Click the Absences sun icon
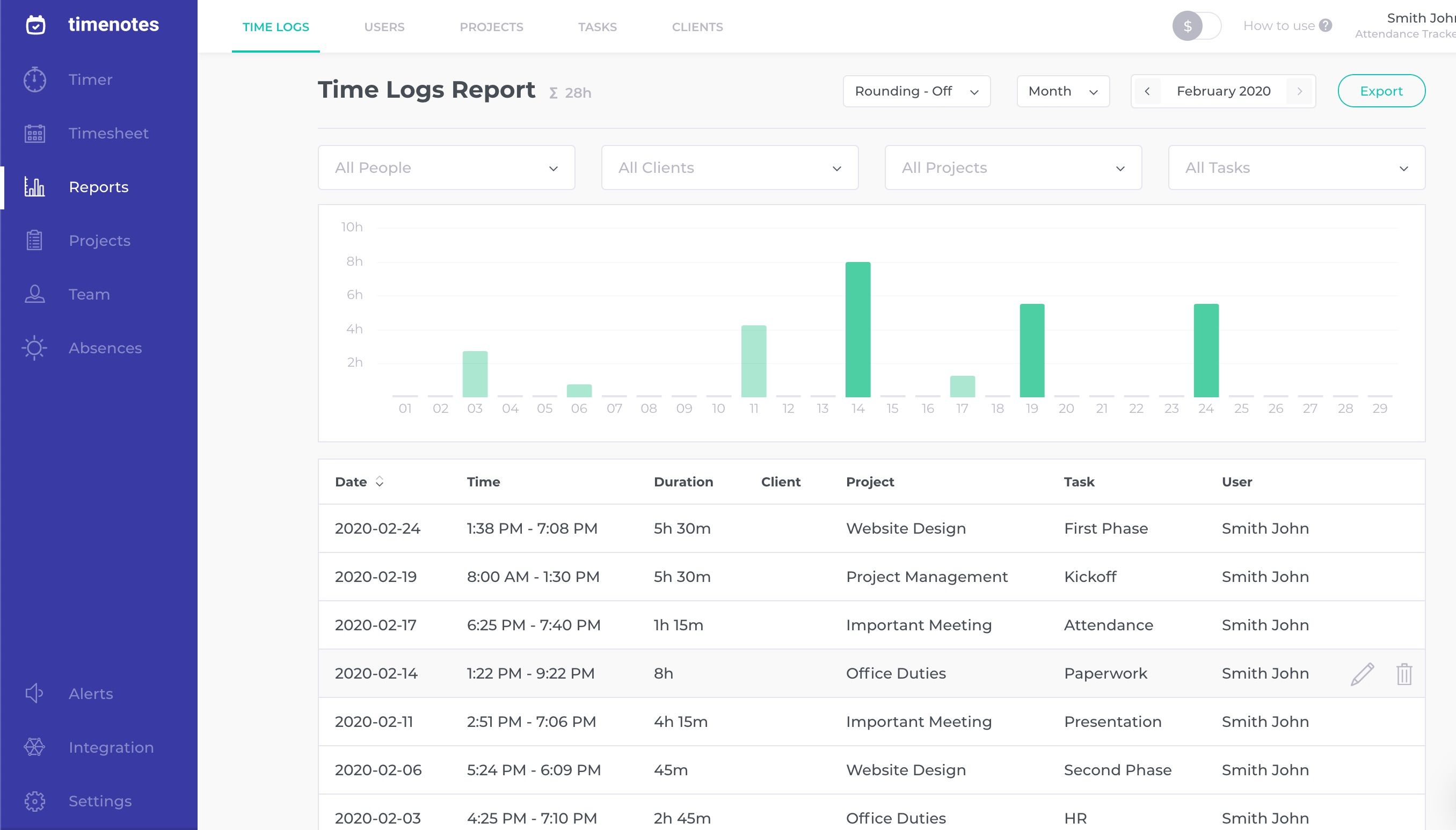 coord(34,348)
